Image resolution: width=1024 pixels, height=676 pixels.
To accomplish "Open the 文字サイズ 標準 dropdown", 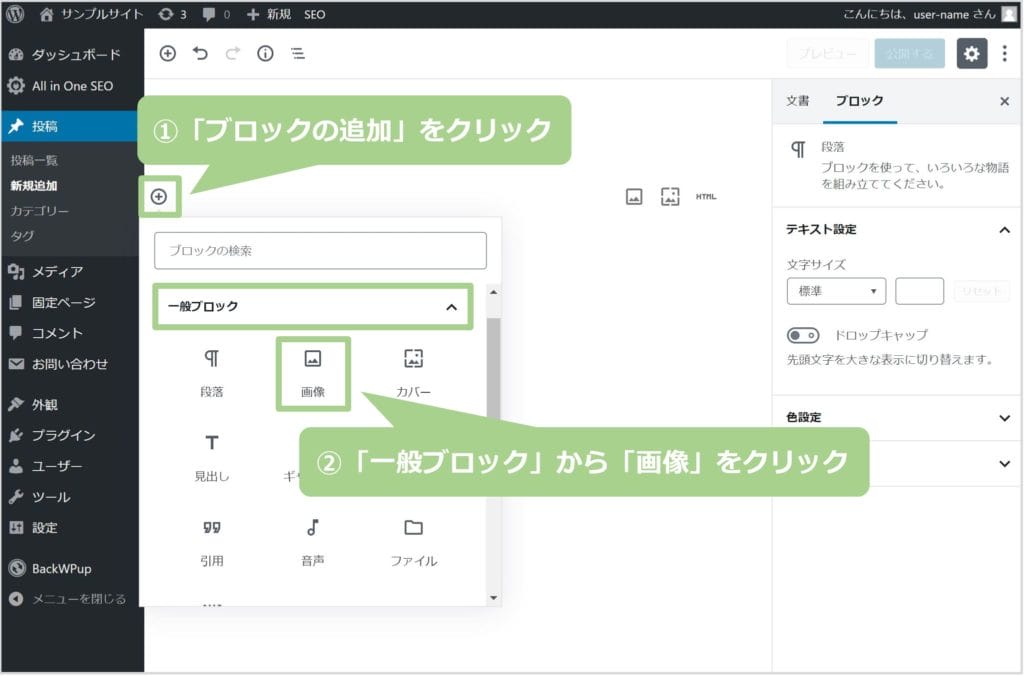I will [836, 291].
